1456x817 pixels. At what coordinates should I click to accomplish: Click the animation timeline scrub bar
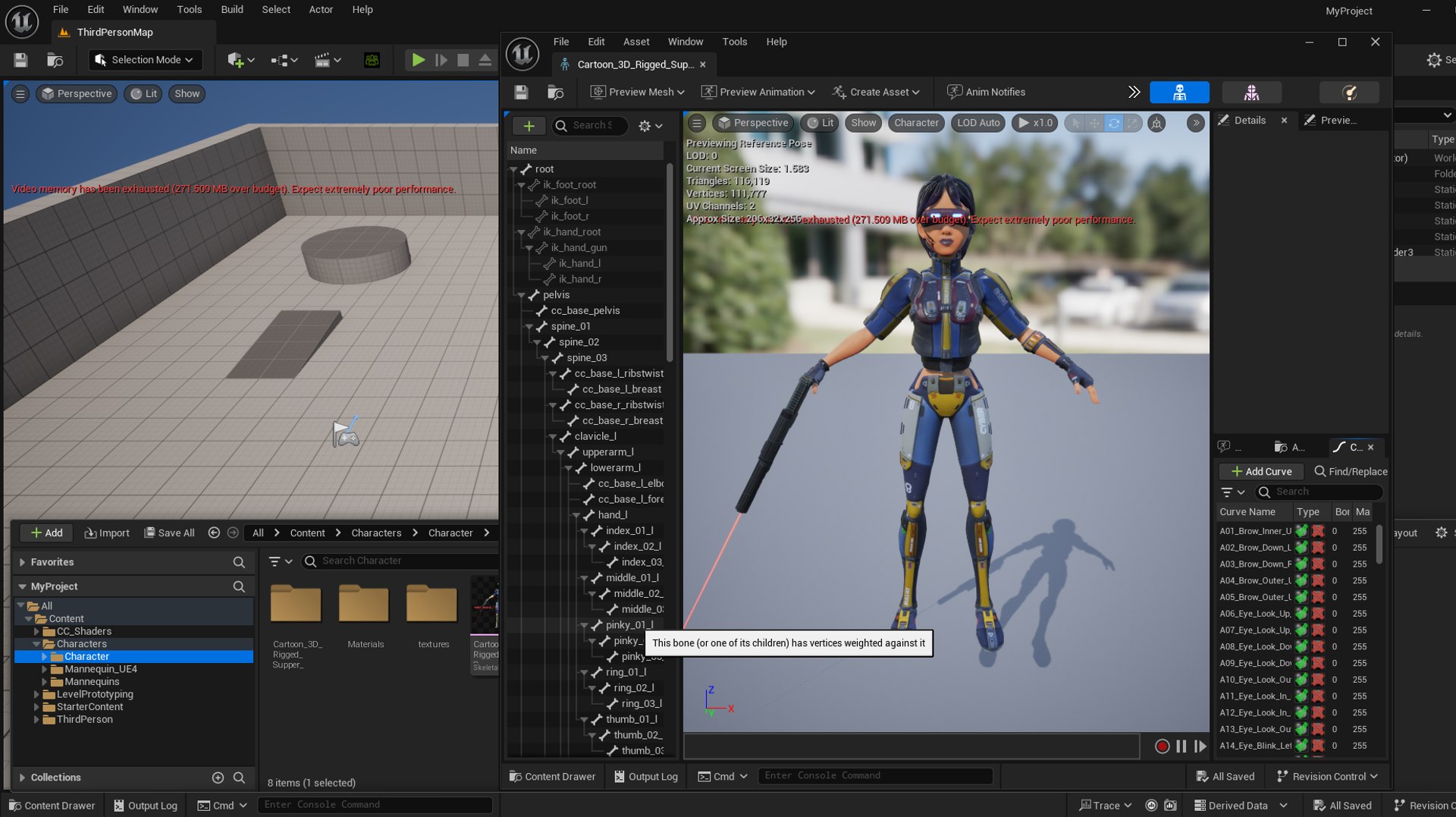912,746
